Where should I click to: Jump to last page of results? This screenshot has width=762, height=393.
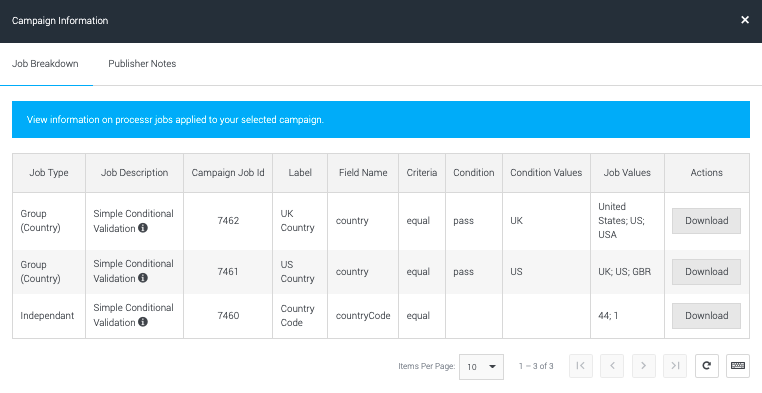point(675,366)
